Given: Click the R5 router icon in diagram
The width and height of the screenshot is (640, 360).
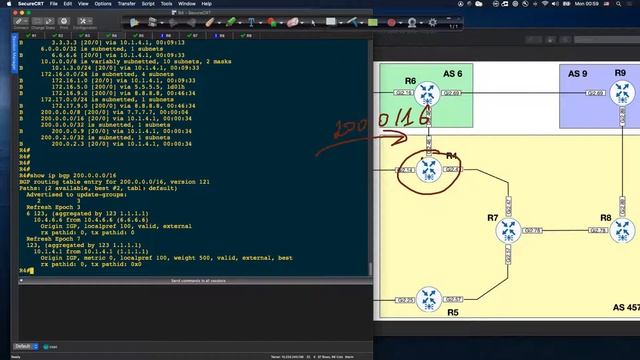Looking at the screenshot, I should (x=429, y=299).
